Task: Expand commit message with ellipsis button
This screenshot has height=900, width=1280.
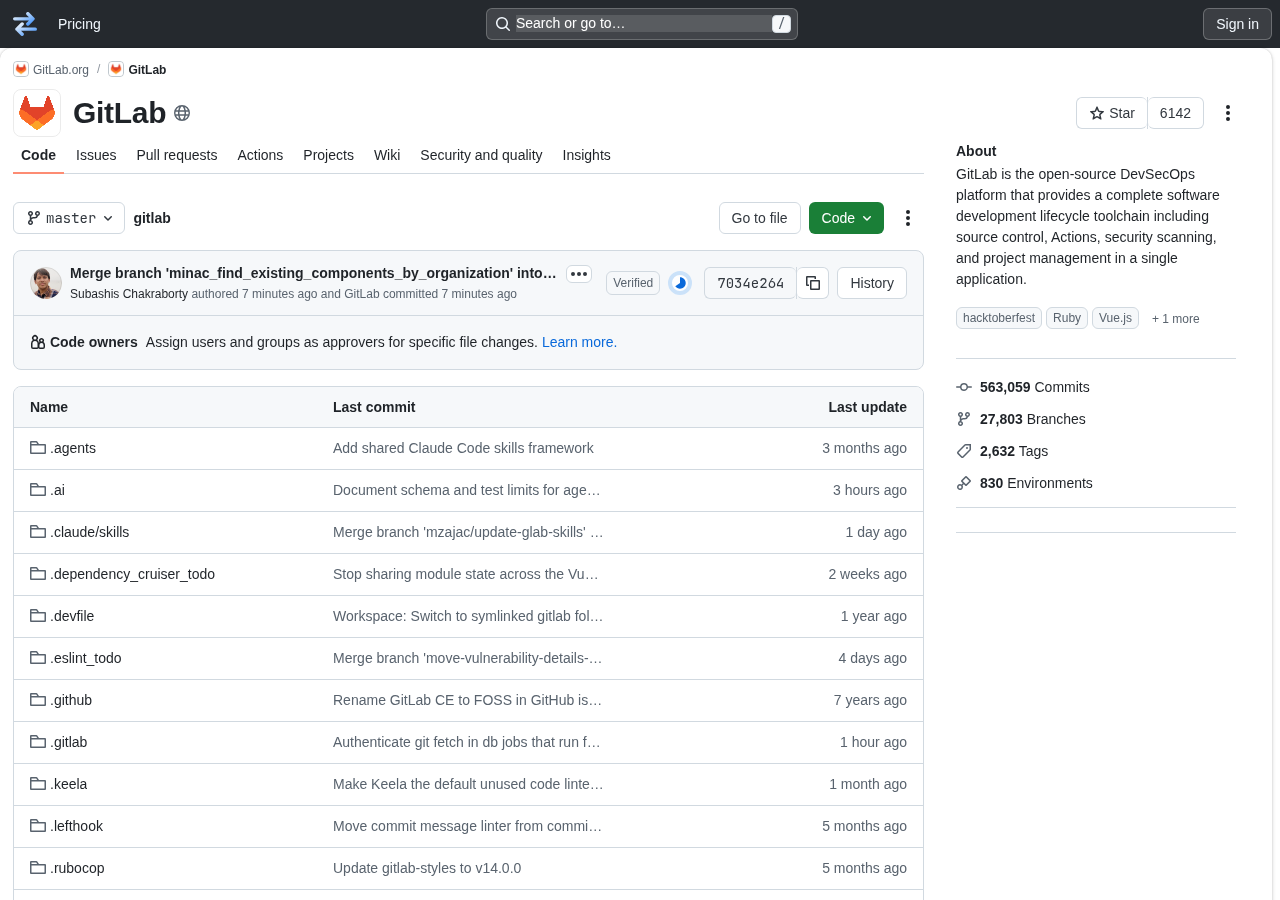Action: tap(579, 274)
